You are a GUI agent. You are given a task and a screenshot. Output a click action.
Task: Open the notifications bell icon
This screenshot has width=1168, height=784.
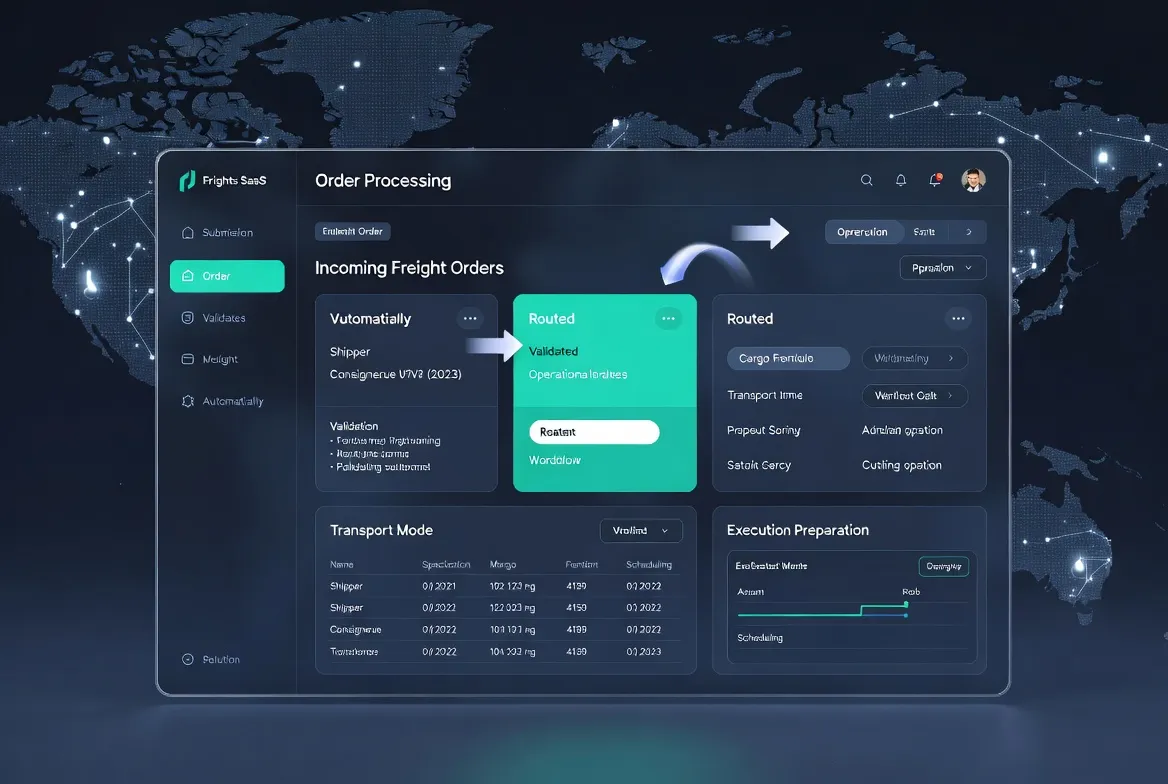tap(900, 180)
